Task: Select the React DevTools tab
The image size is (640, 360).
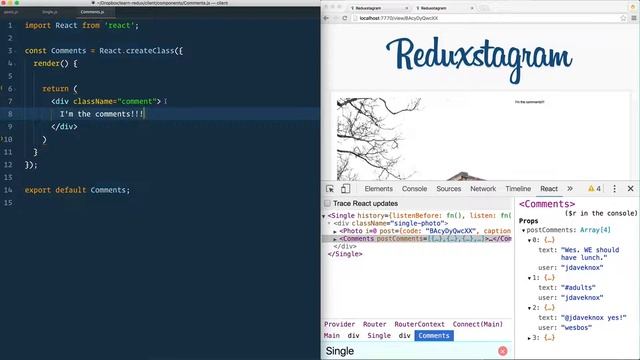Action: click(549, 189)
